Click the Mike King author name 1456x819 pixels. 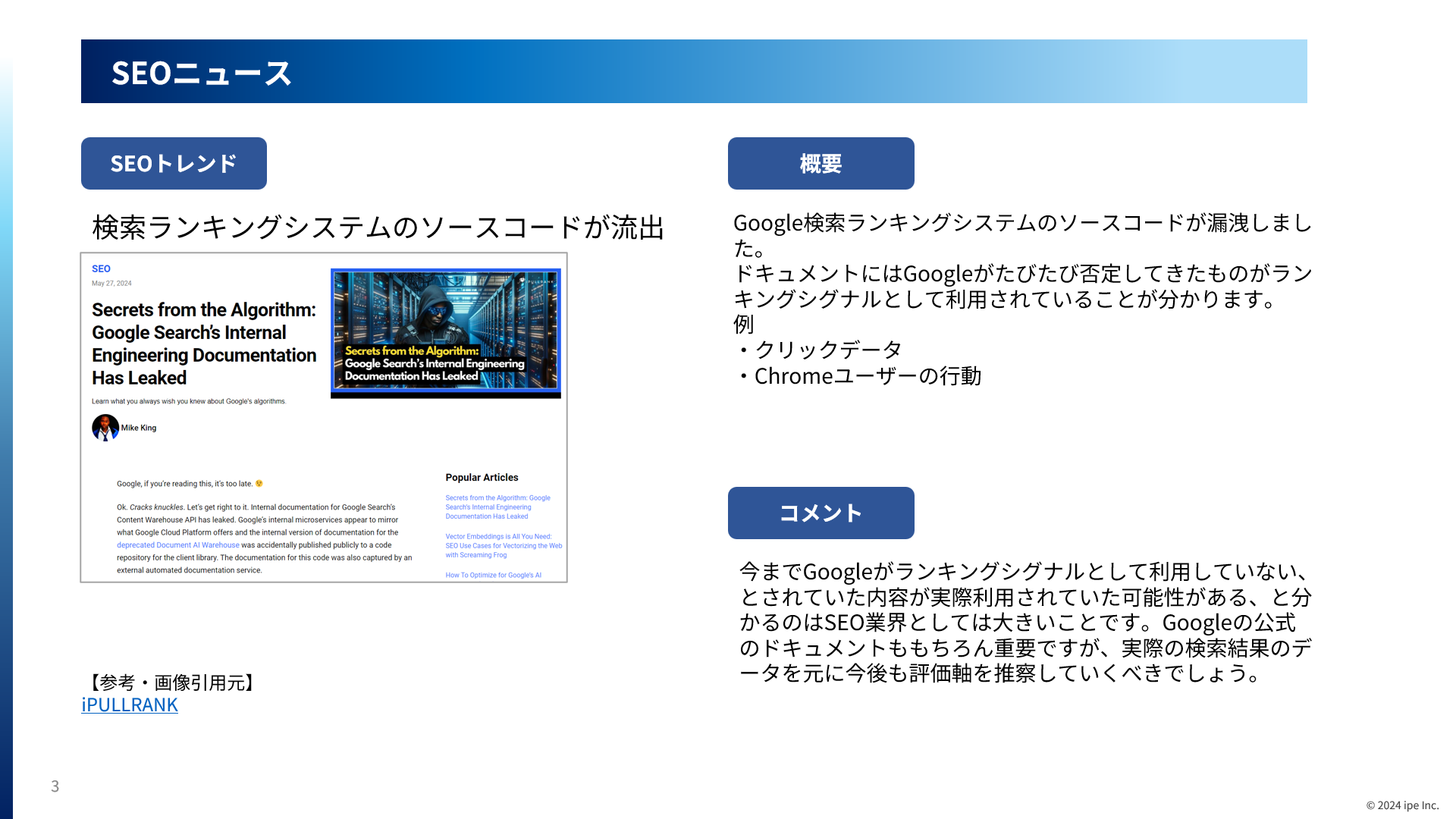click(140, 427)
